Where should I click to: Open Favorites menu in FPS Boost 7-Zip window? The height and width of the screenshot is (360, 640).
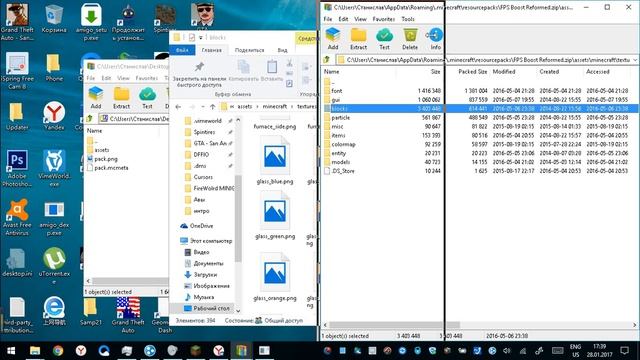[x=384, y=19]
